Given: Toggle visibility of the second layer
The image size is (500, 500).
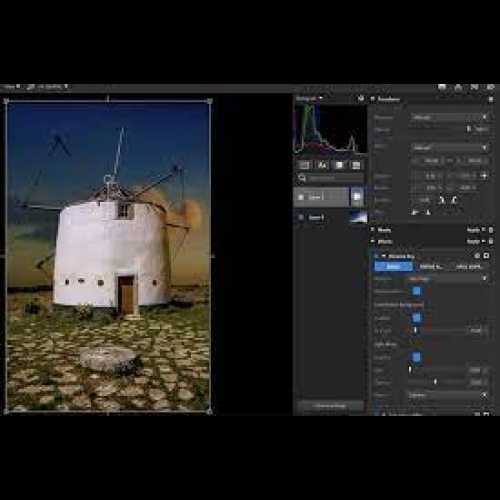Looking at the screenshot, I should point(301,217).
